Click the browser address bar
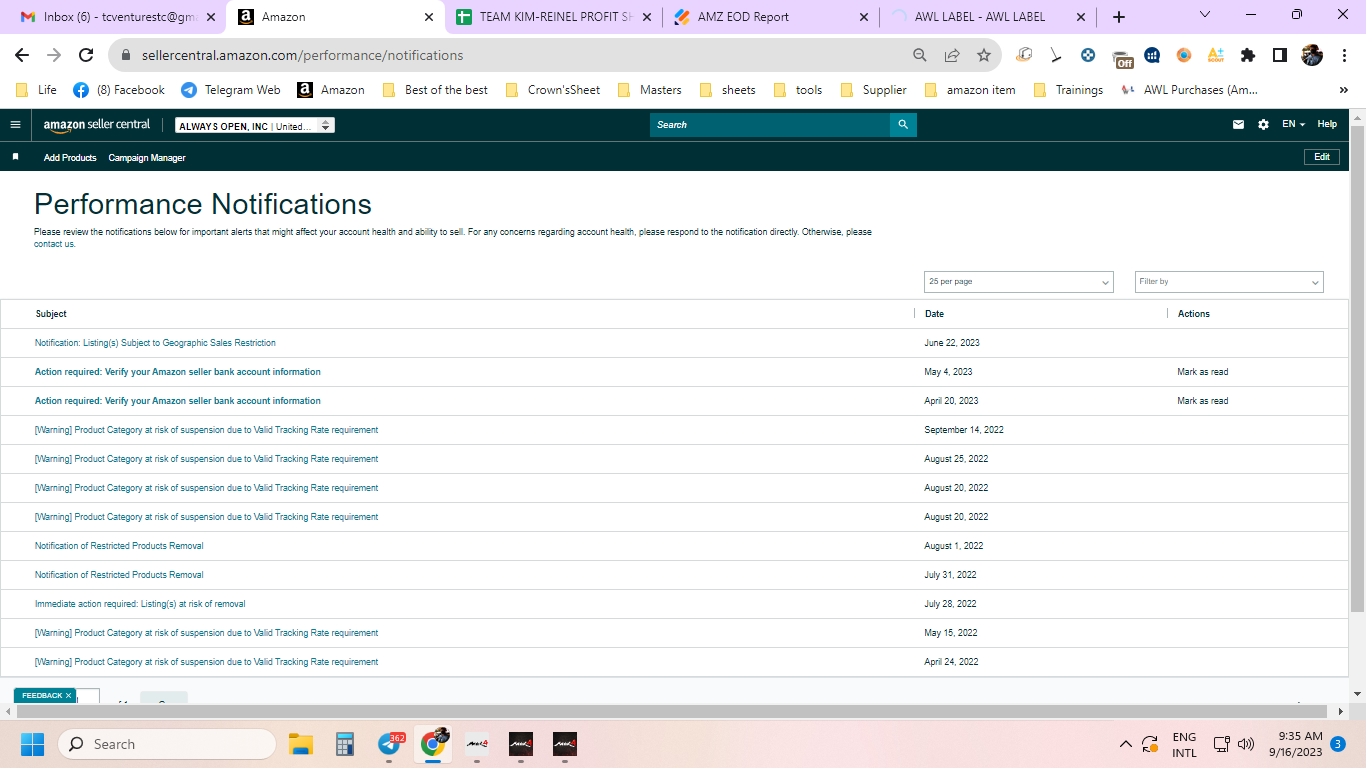Image resolution: width=1366 pixels, height=768 pixels. (x=510, y=55)
